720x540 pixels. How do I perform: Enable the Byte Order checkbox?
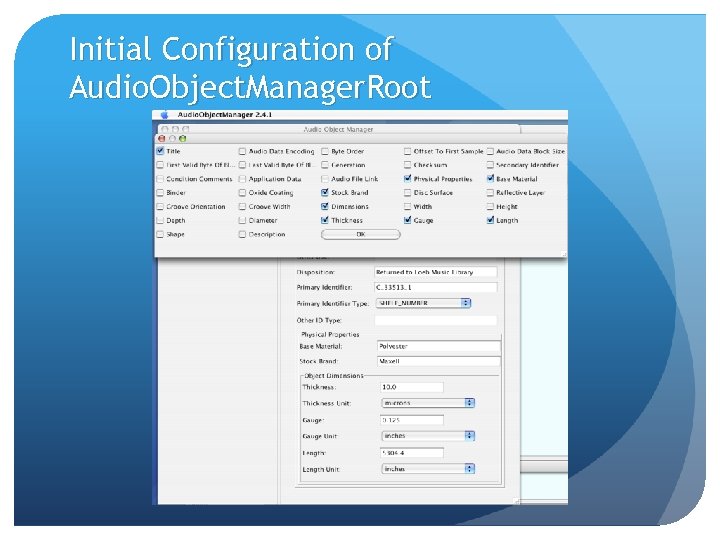point(325,151)
